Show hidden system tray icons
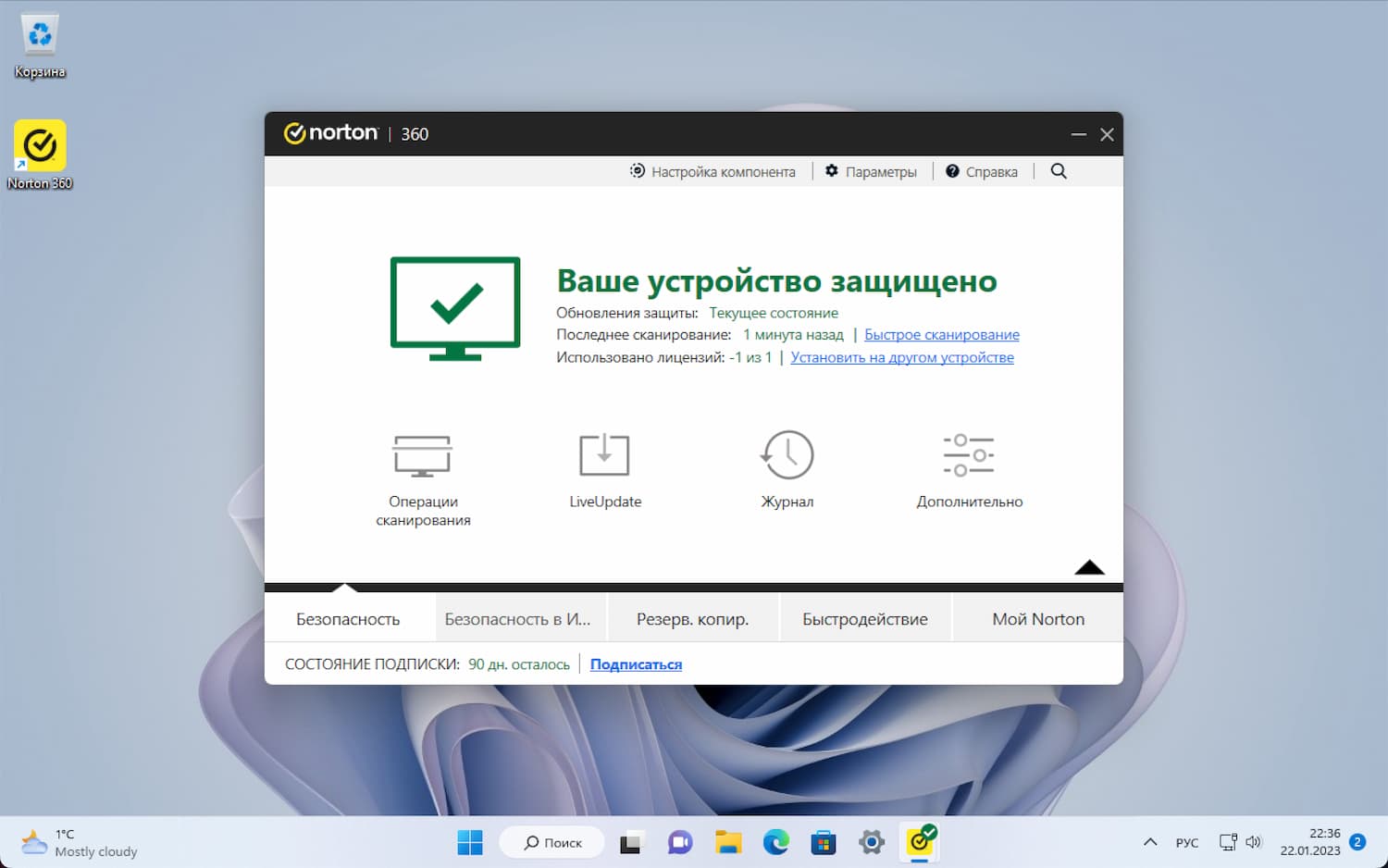Image resolution: width=1388 pixels, height=868 pixels. [x=1149, y=842]
